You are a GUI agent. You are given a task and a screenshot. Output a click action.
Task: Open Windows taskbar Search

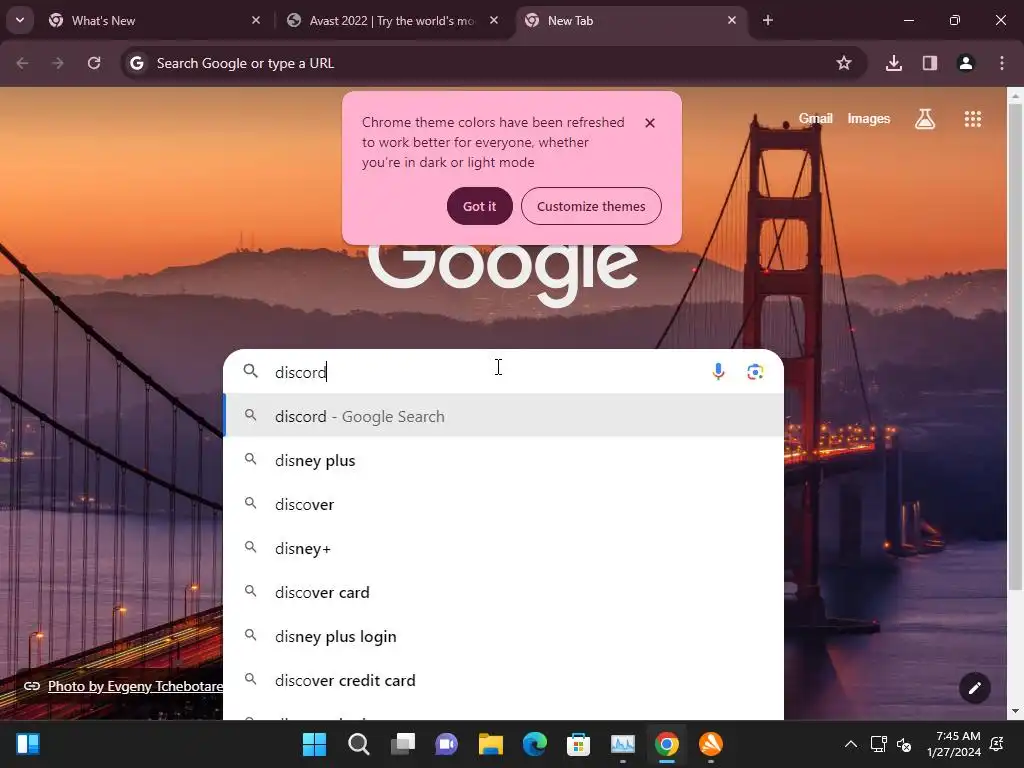pos(359,744)
